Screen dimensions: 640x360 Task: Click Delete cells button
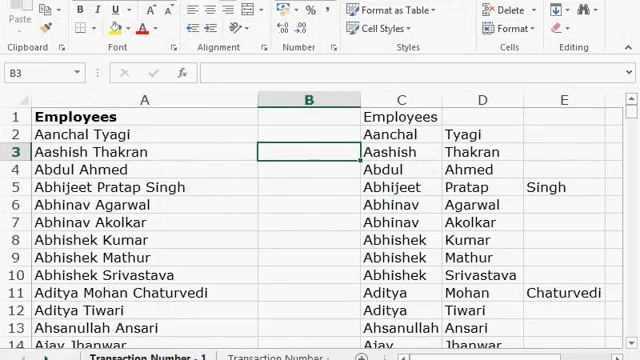click(x=503, y=10)
